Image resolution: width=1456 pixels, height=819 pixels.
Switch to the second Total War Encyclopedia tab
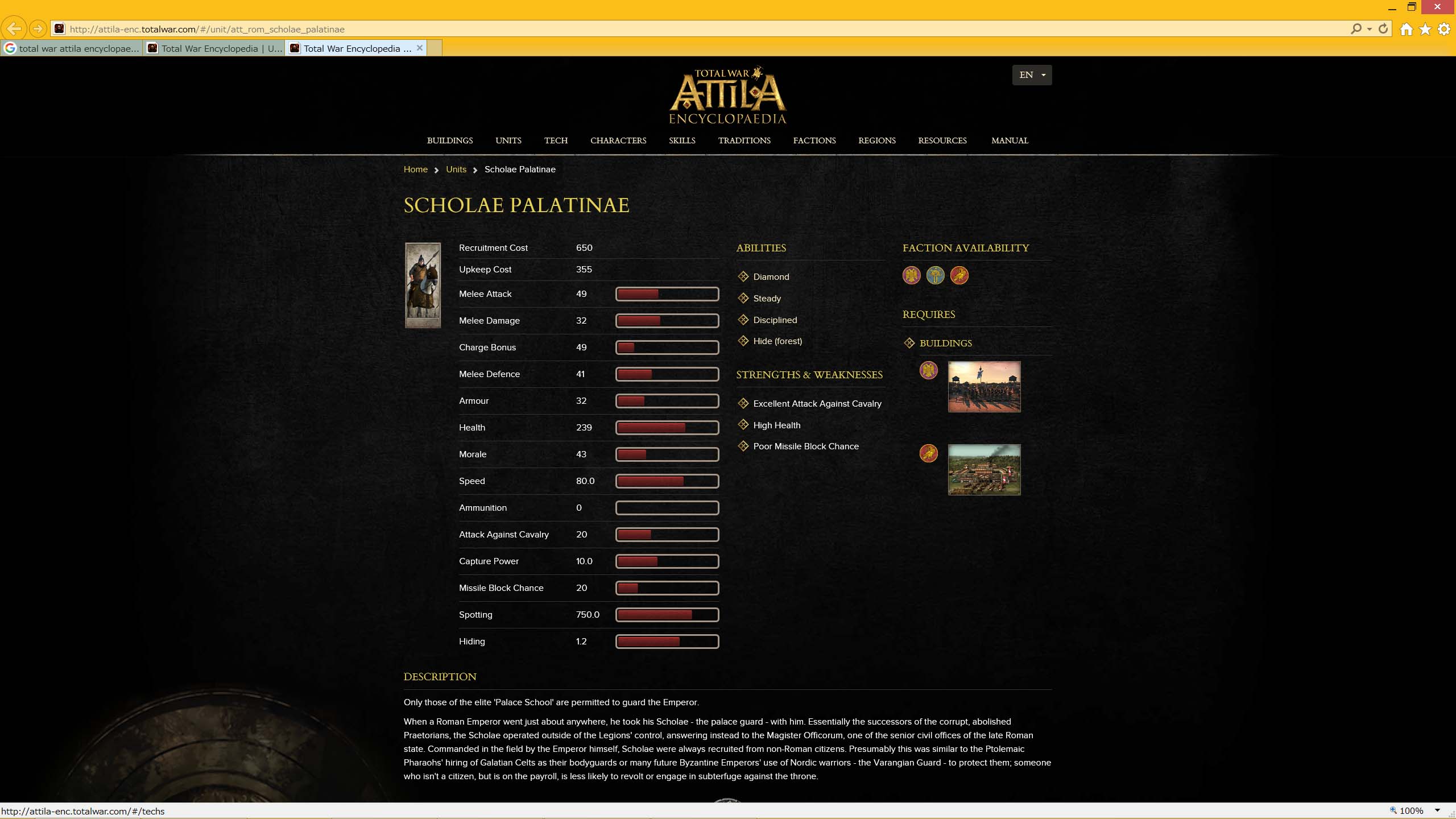(214, 48)
